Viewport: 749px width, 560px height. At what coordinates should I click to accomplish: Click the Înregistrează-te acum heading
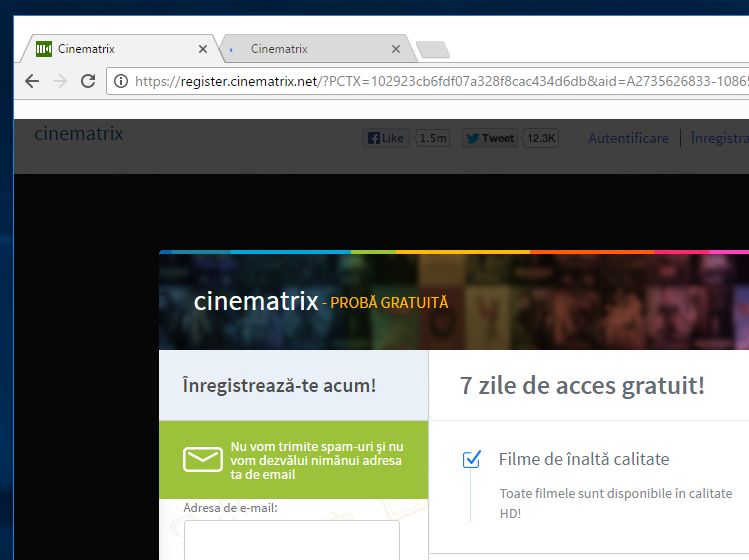[x=279, y=385]
